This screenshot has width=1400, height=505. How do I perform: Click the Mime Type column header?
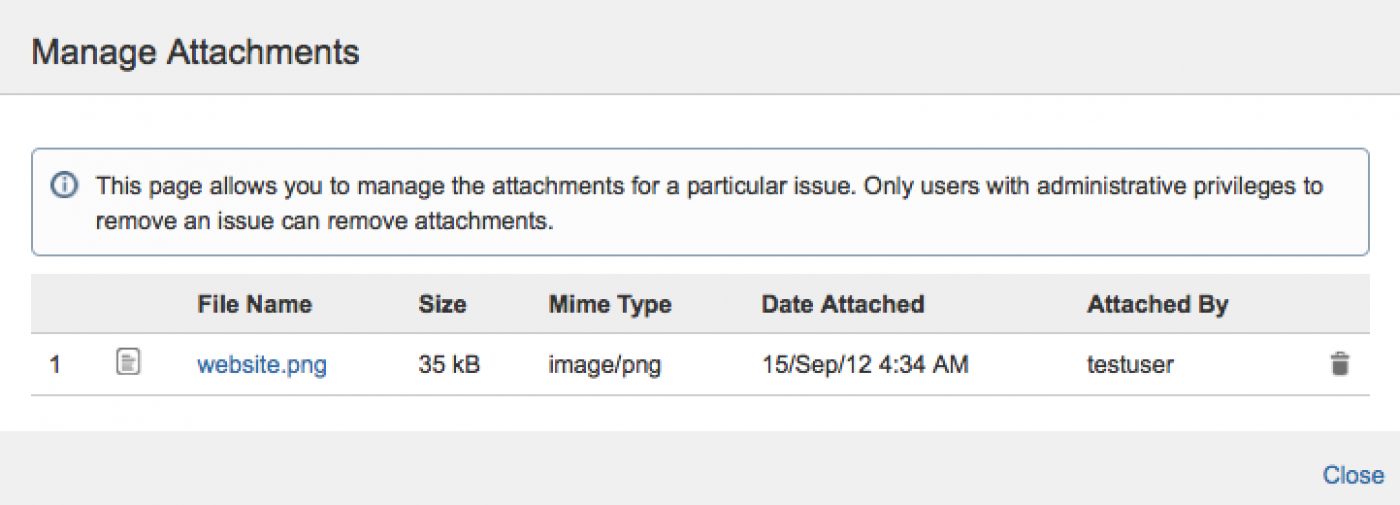point(609,304)
